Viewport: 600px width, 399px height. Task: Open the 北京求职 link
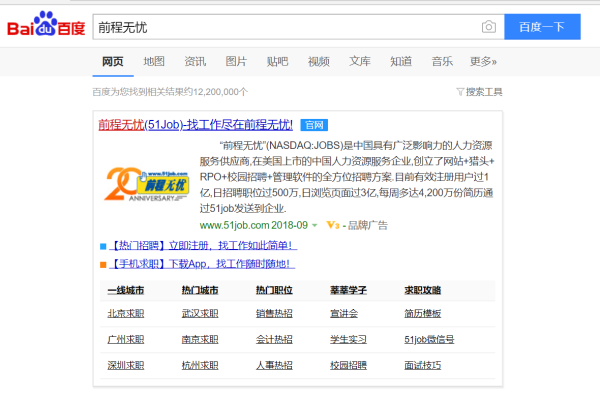tap(126, 314)
